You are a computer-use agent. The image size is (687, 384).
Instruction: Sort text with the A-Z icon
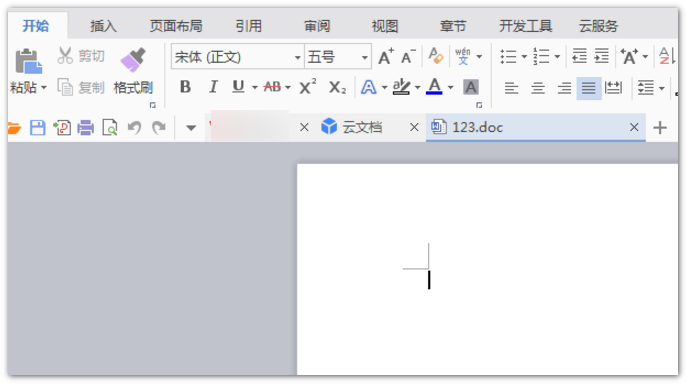tap(667, 56)
